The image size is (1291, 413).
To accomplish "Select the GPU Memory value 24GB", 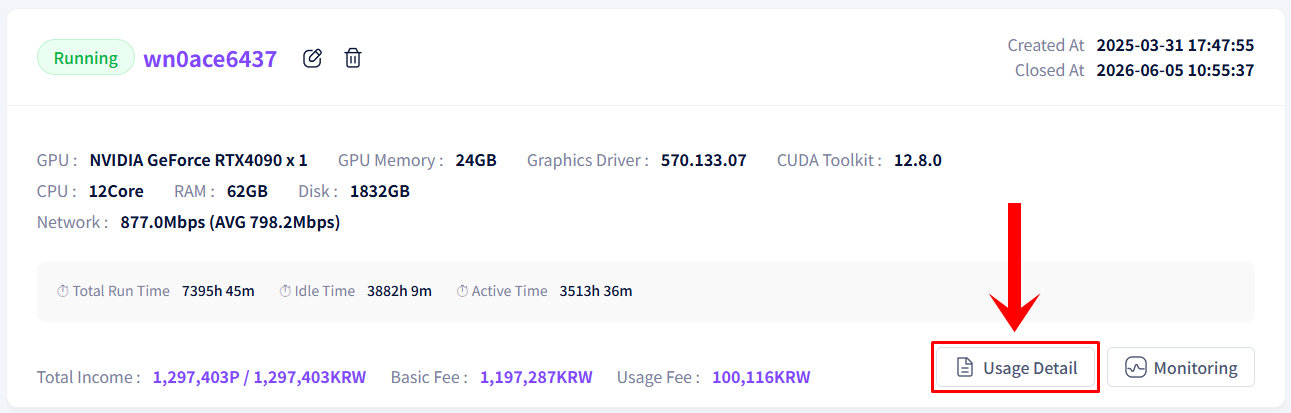I will 476,160.
